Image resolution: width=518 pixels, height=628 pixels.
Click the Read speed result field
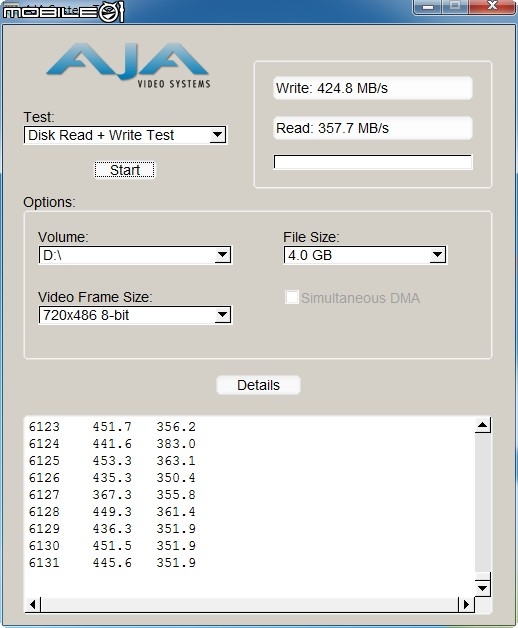click(373, 128)
